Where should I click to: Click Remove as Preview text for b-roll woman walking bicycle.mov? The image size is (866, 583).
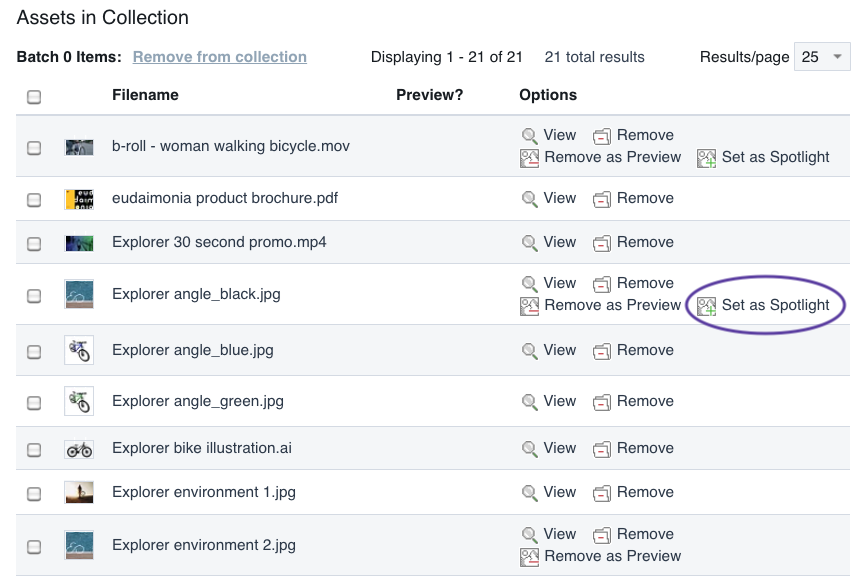pyautogui.click(x=612, y=157)
